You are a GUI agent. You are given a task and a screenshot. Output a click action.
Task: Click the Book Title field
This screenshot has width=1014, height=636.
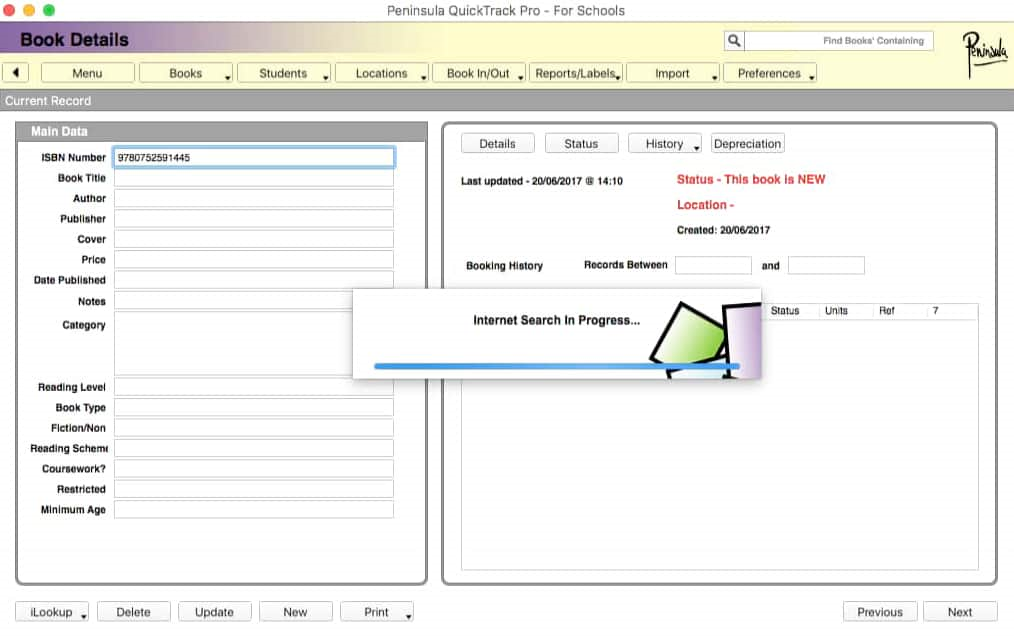click(x=254, y=178)
